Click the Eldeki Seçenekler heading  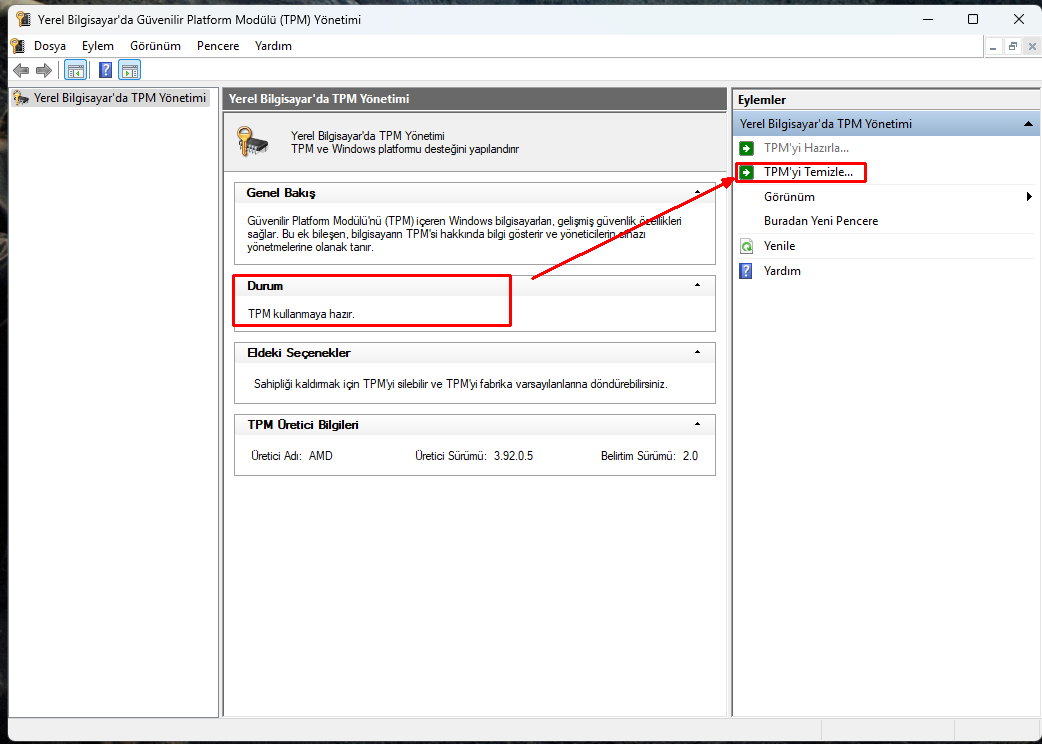tap(298, 353)
